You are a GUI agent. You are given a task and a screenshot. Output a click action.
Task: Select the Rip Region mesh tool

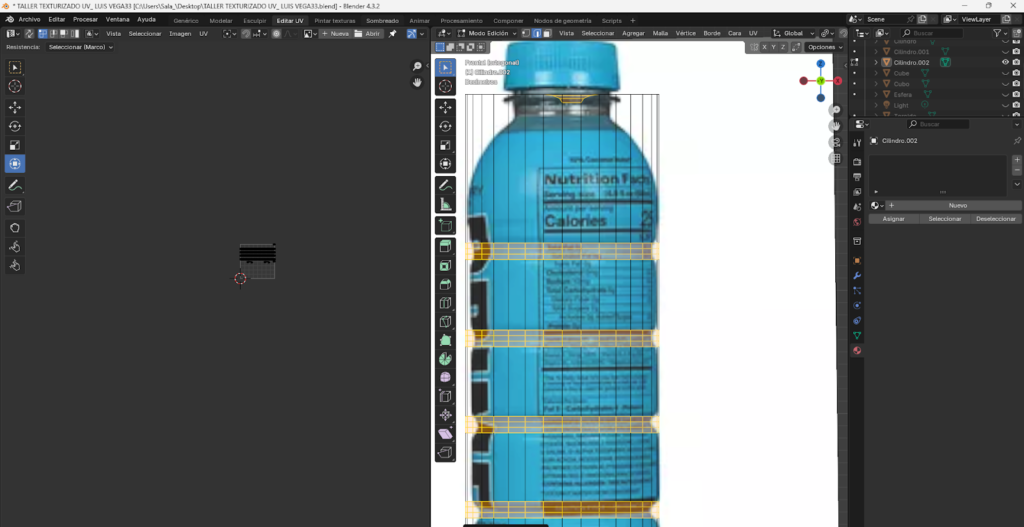click(445, 453)
